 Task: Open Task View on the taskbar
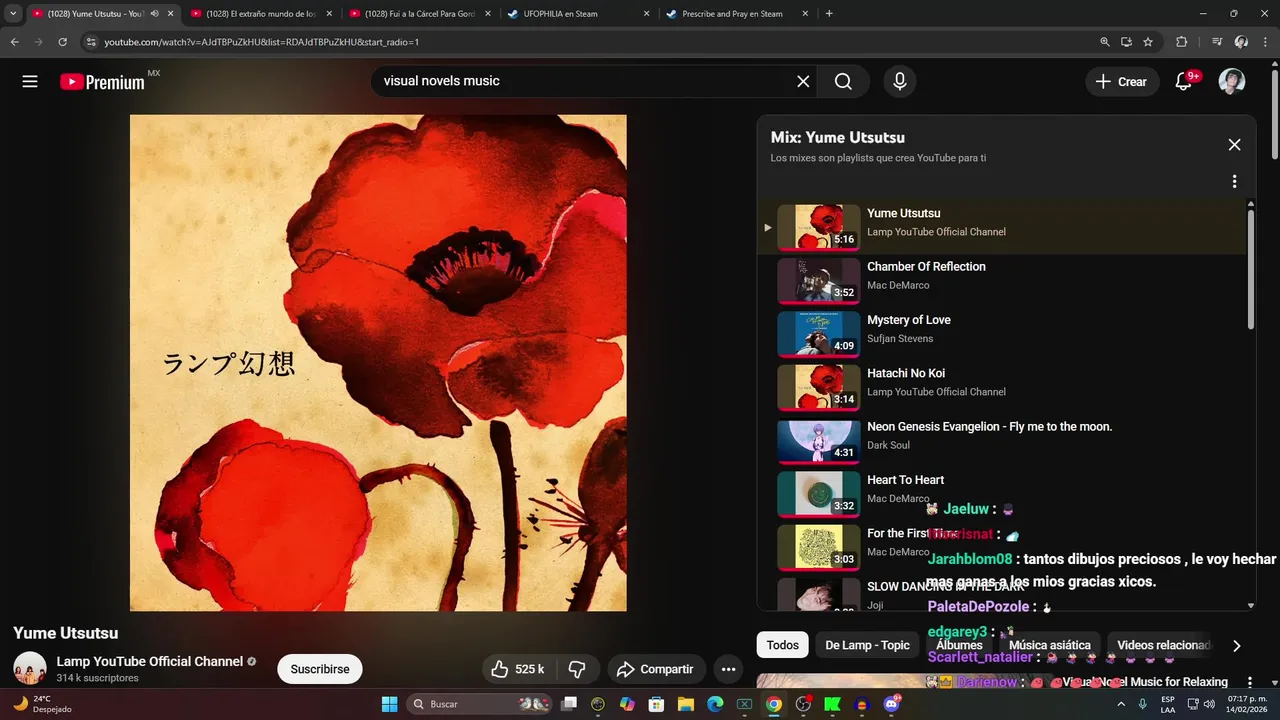pyautogui.click(x=569, y=704)
